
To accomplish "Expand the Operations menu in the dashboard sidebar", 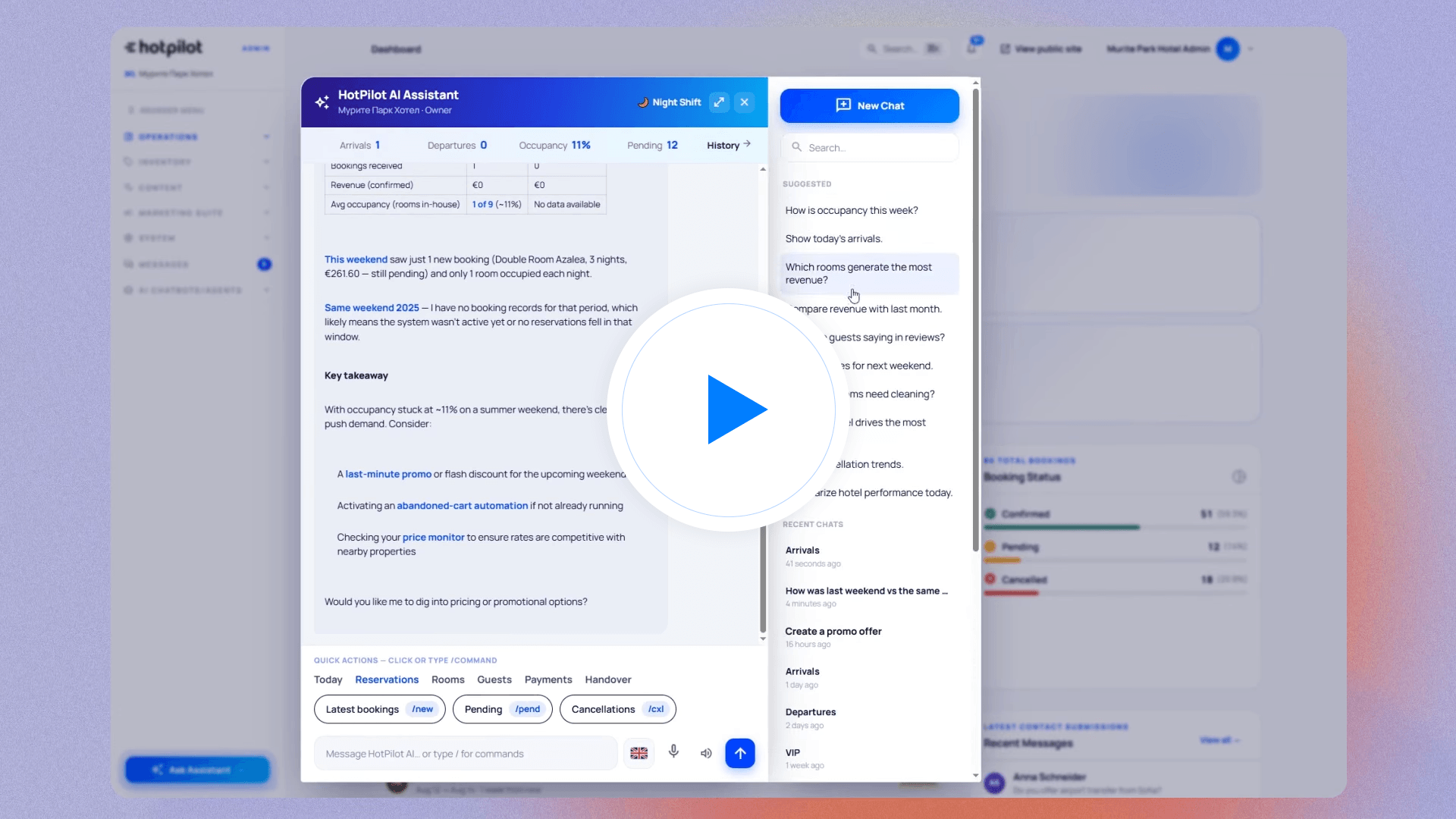I will coord(197,136).
